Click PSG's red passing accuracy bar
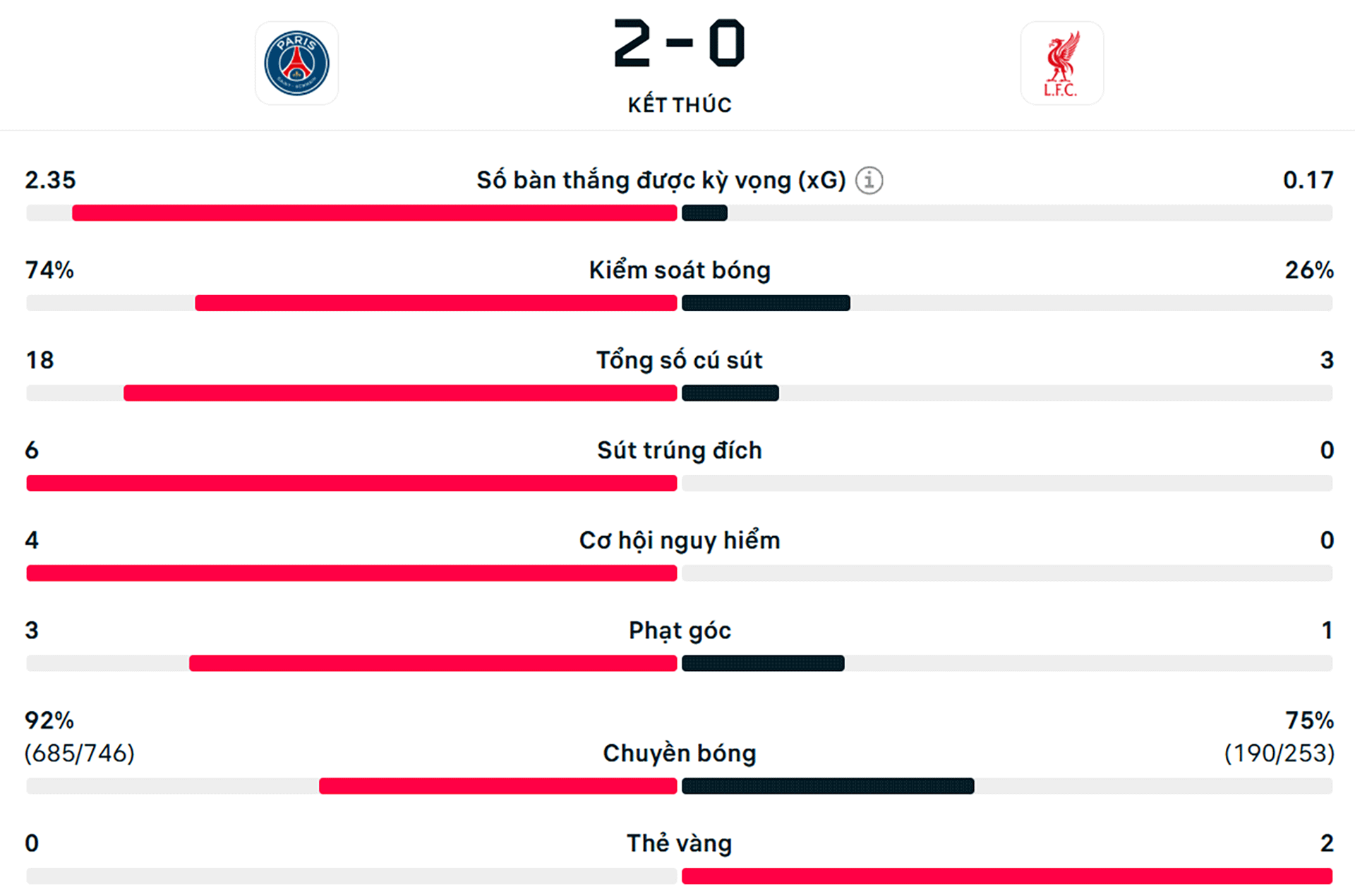 (x=498, y=786)
